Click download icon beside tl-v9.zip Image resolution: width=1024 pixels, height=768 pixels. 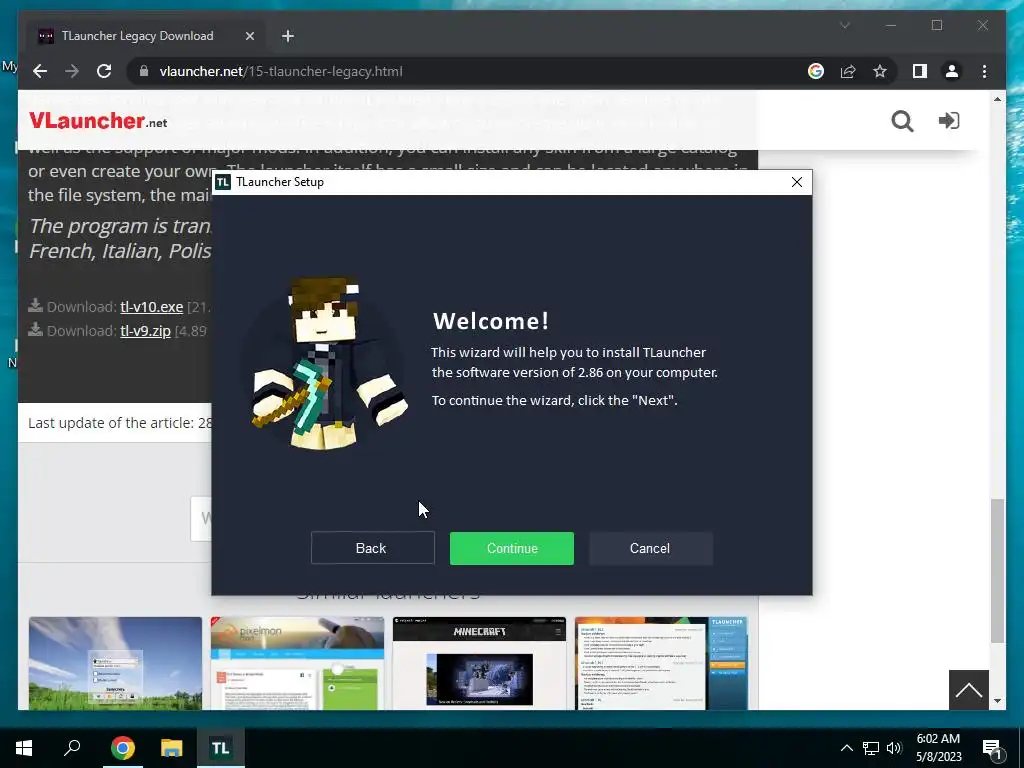click(x=35, y=330)
